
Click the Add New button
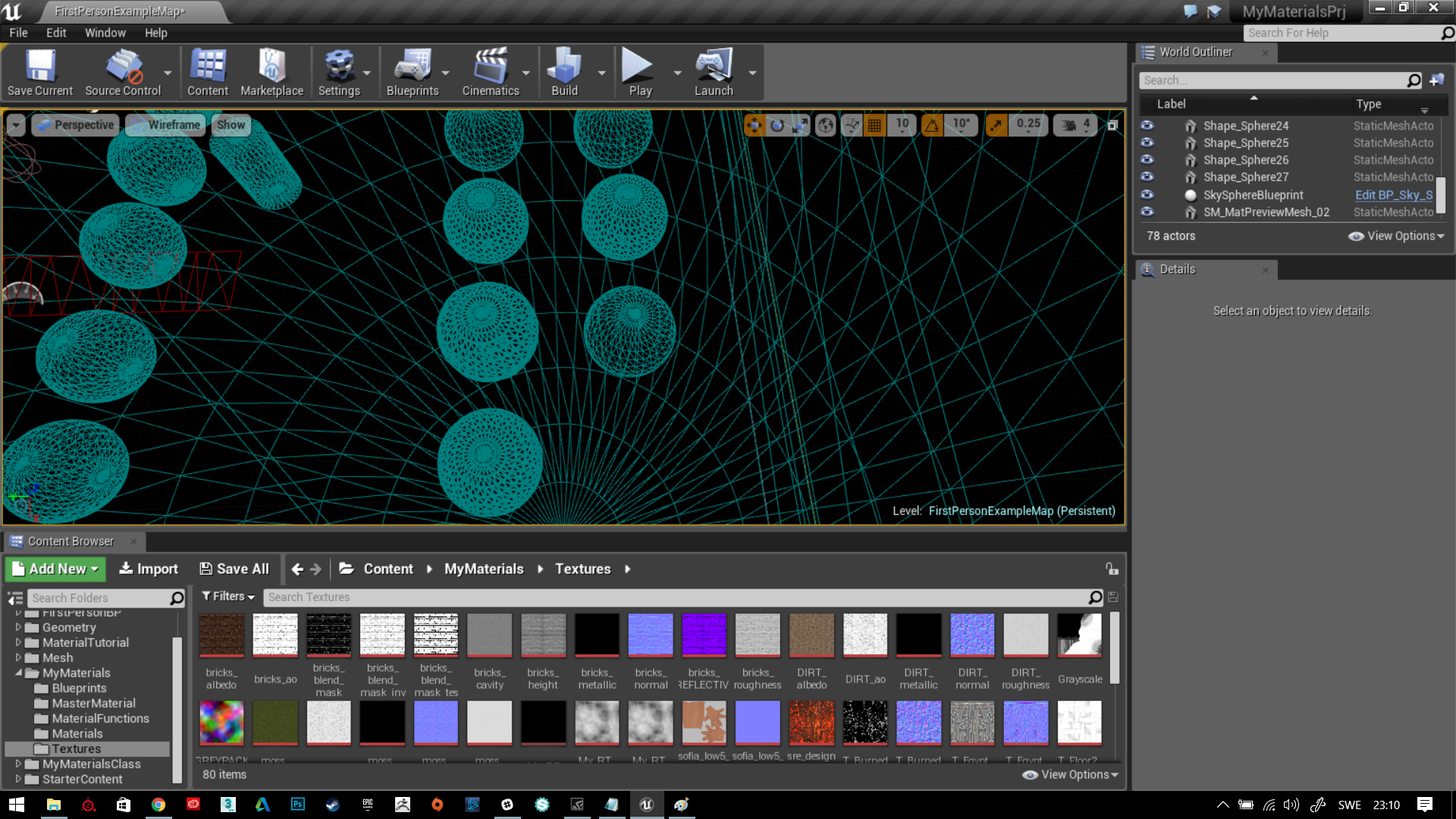pyautogui.click(x=55, y=569)
